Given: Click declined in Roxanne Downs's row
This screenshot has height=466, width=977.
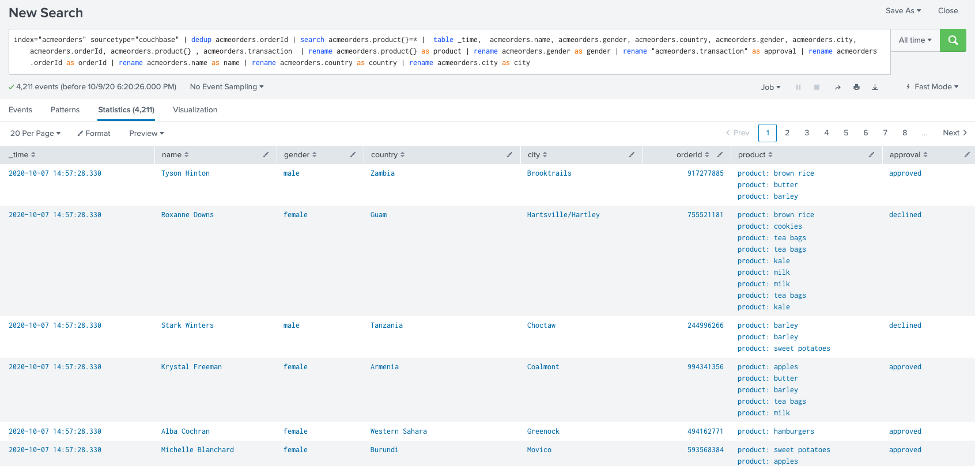Looking at the screenshot, I should [905, 214].
